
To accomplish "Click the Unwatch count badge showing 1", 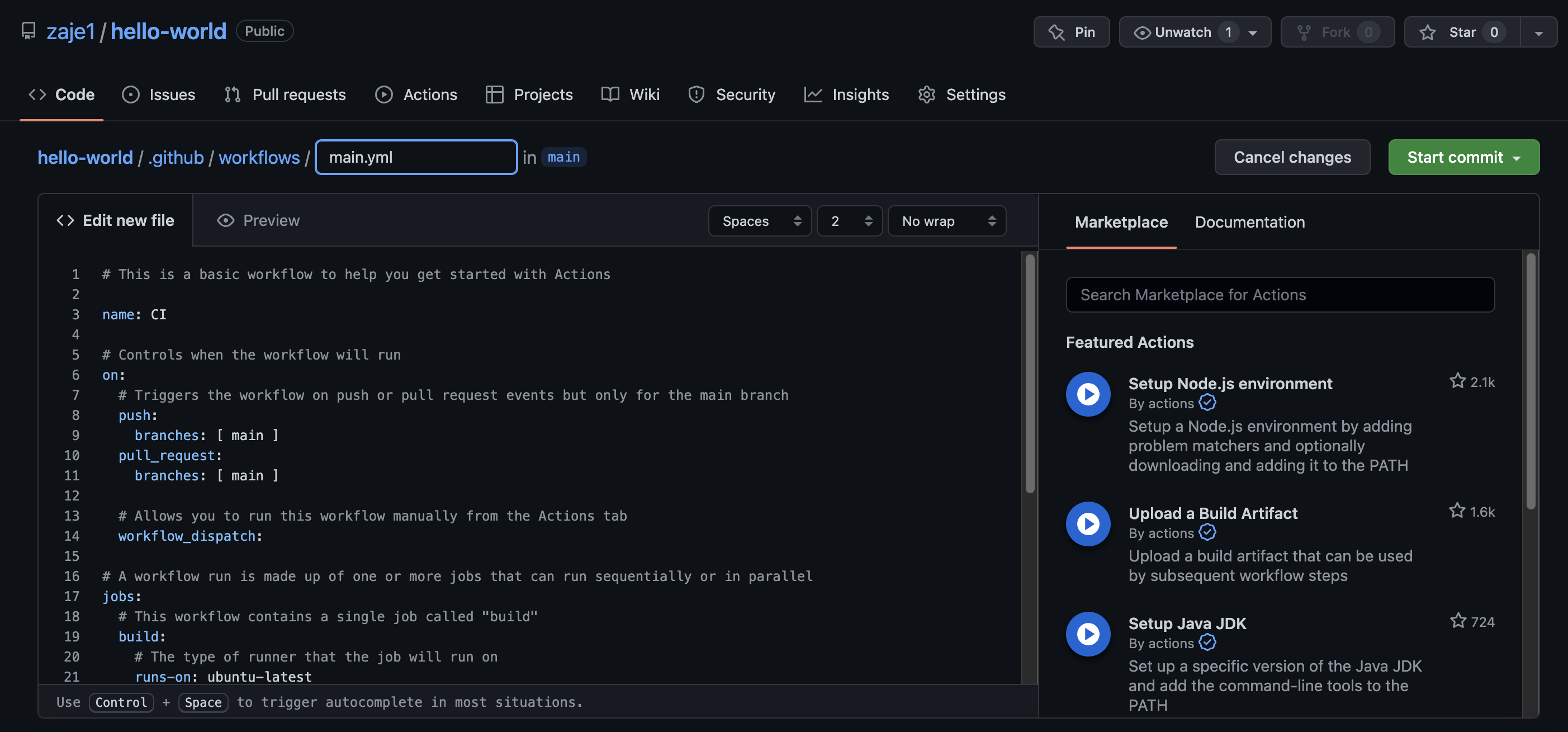I will coord(1228,32).
